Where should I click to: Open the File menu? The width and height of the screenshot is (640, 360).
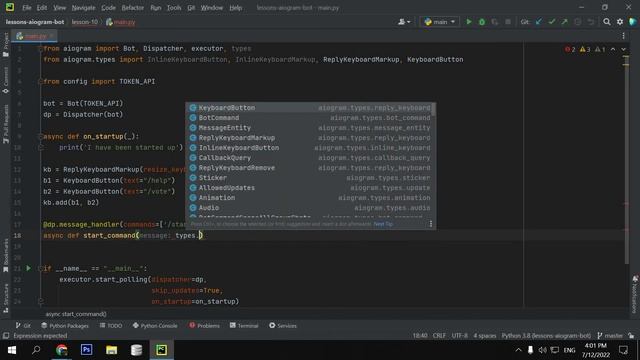pos(27,8)
